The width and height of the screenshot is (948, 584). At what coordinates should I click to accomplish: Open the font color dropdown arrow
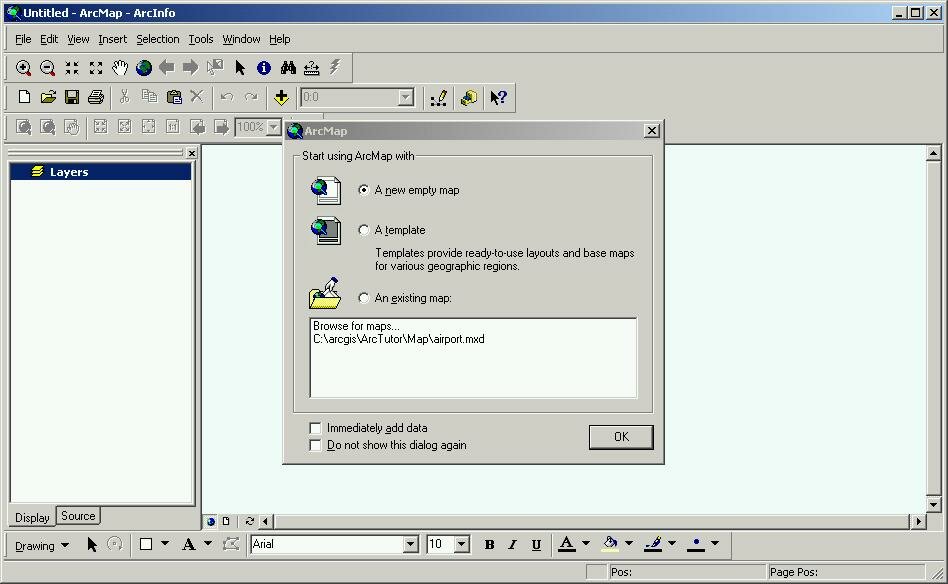pos(585,543)
